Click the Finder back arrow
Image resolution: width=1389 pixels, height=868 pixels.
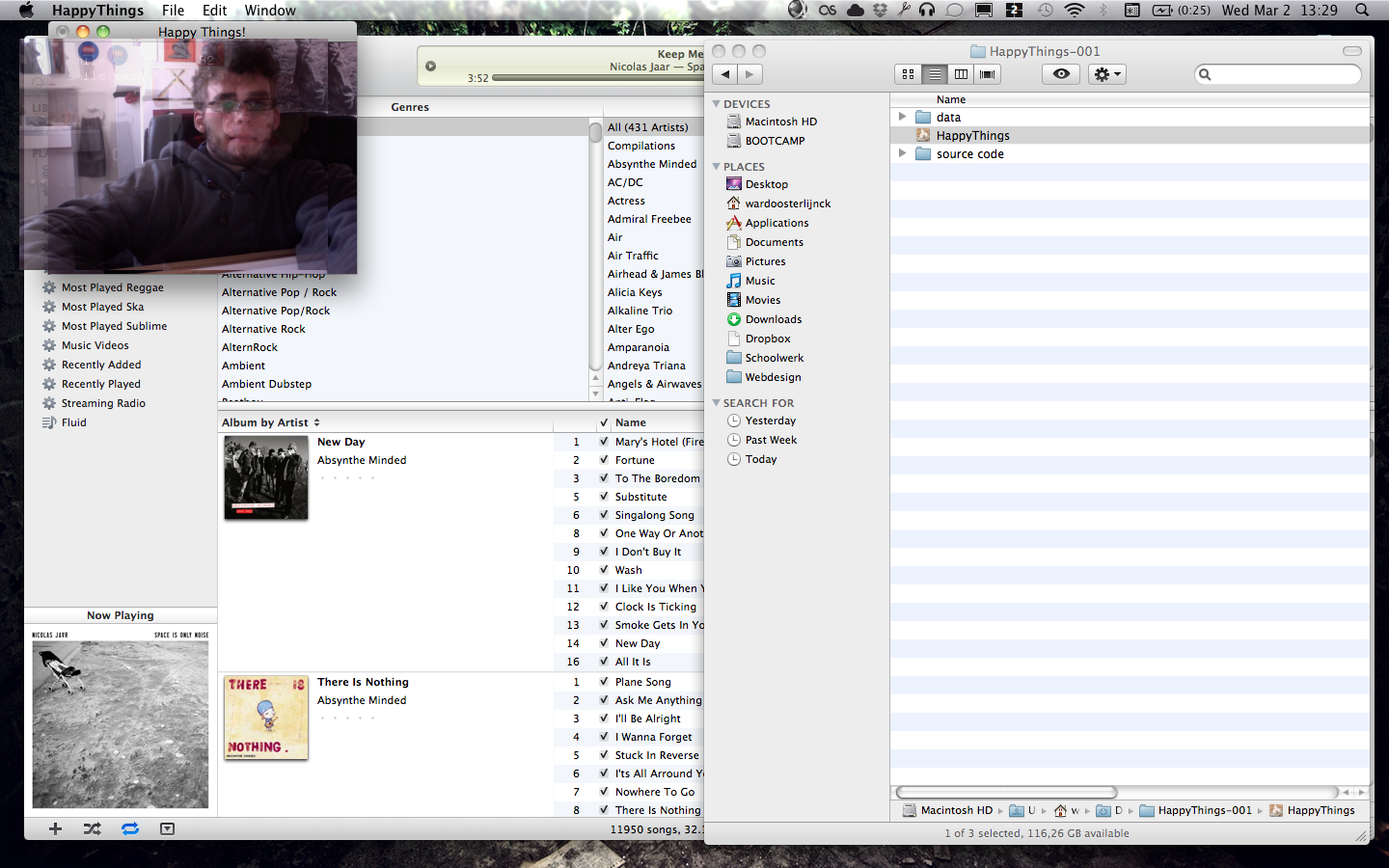tap(725, 74)
